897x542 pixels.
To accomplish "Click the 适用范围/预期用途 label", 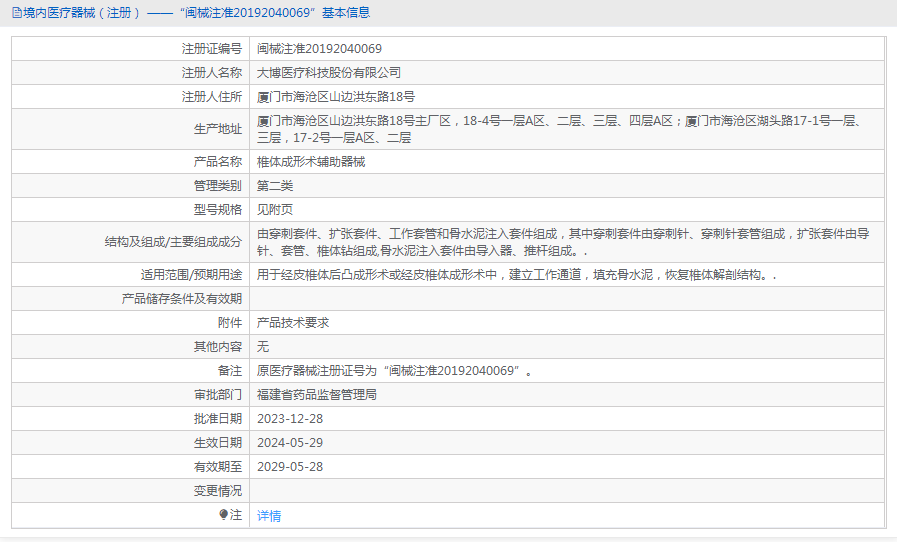I will pyautogui.click(x=192, y=275).
